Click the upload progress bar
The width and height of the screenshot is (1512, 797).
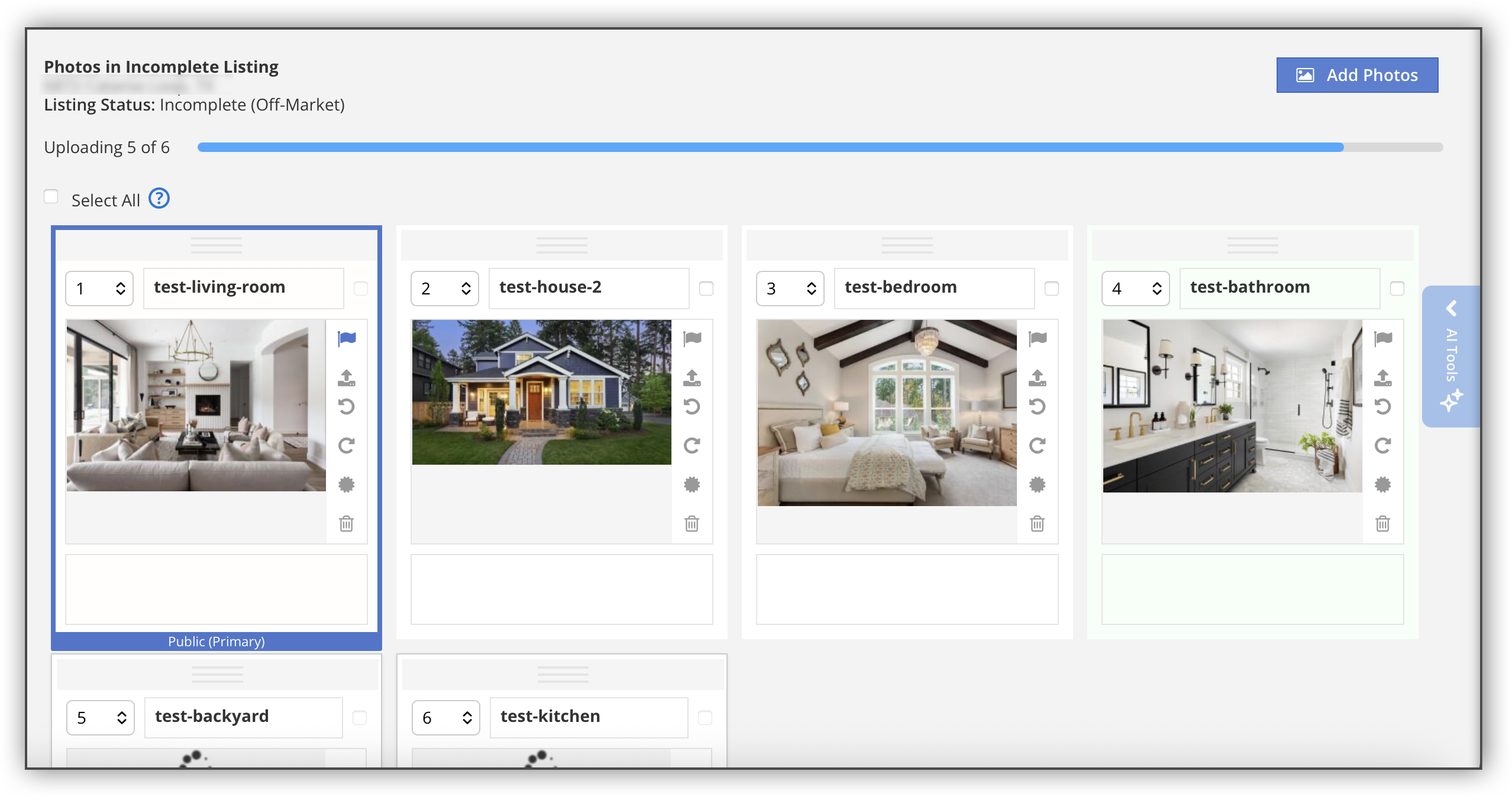click(x=820, y=147)
